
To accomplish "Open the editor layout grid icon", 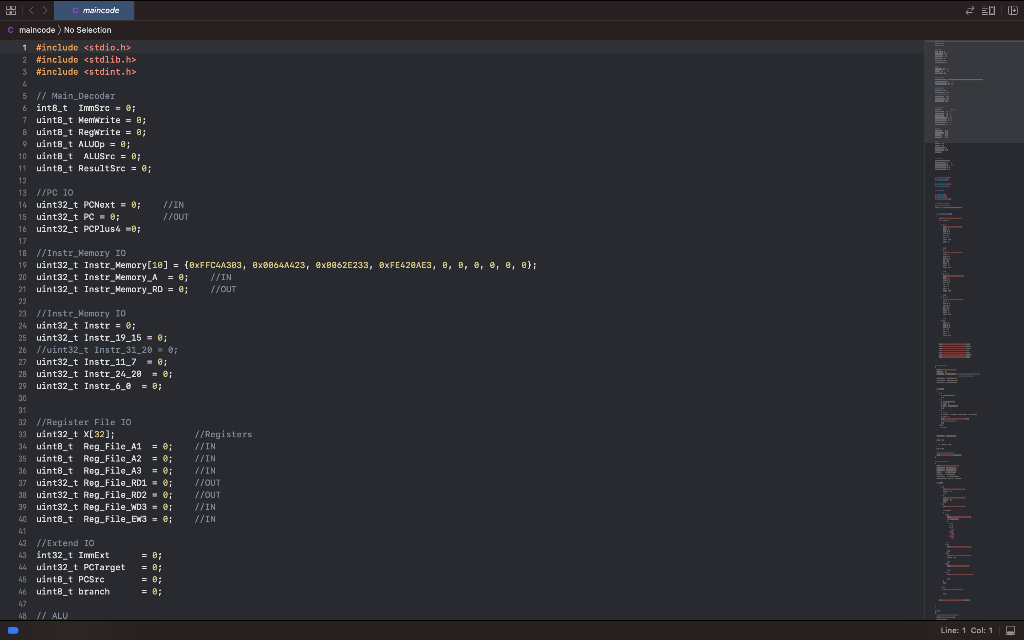I will 11,10.
